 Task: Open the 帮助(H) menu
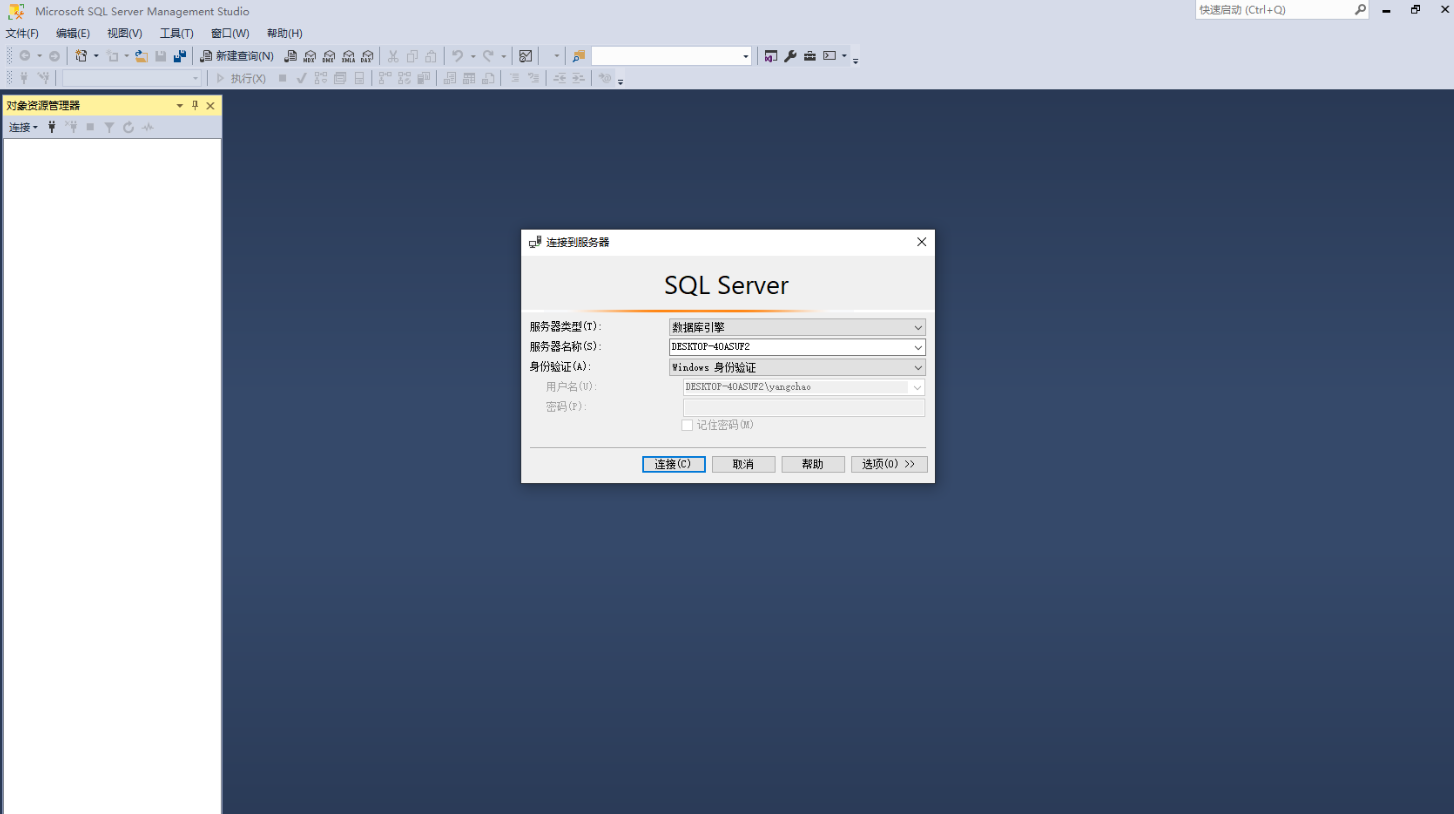[x=285, y=33]
